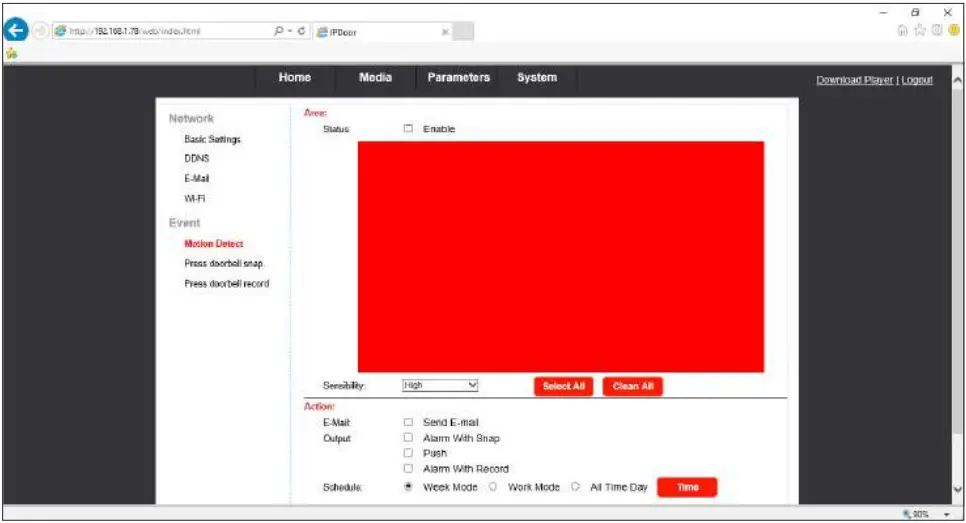Click the favorites bar icon below back button
This screenshot has width=966, height=523.
pos(11,54)
